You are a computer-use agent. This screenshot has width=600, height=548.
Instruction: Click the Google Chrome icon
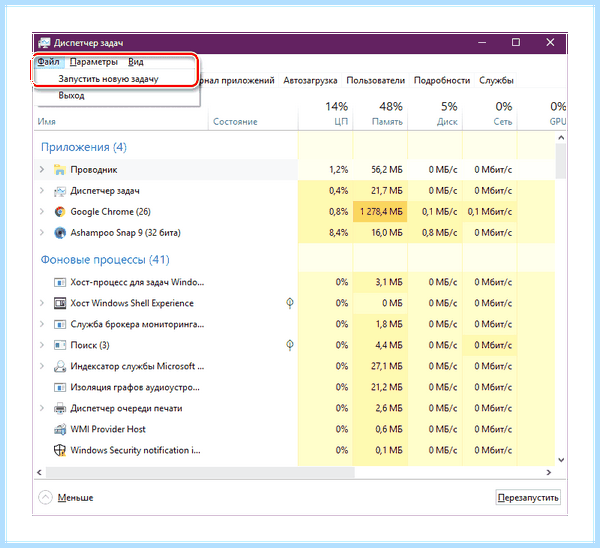coord(60,212)
